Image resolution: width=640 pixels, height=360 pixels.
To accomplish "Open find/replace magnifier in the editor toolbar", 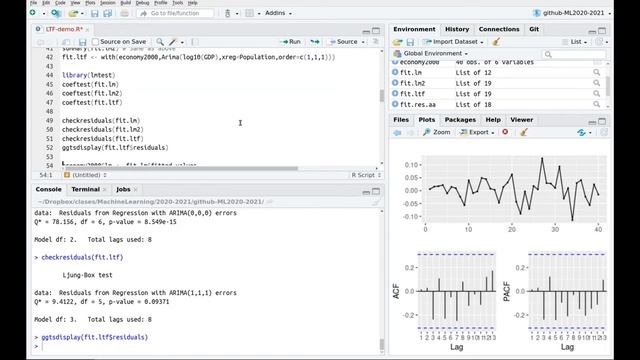I will coord(160,42).
